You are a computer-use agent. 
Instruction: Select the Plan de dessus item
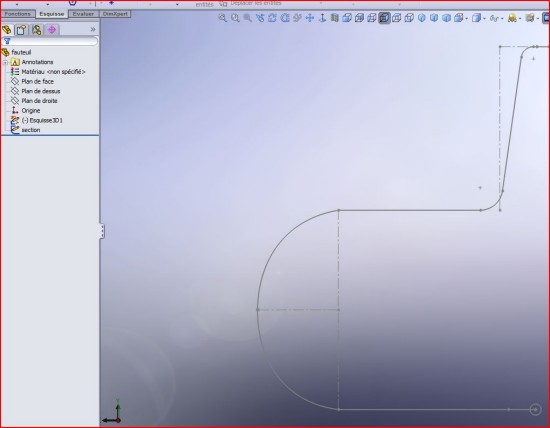(x=41, y=91)
